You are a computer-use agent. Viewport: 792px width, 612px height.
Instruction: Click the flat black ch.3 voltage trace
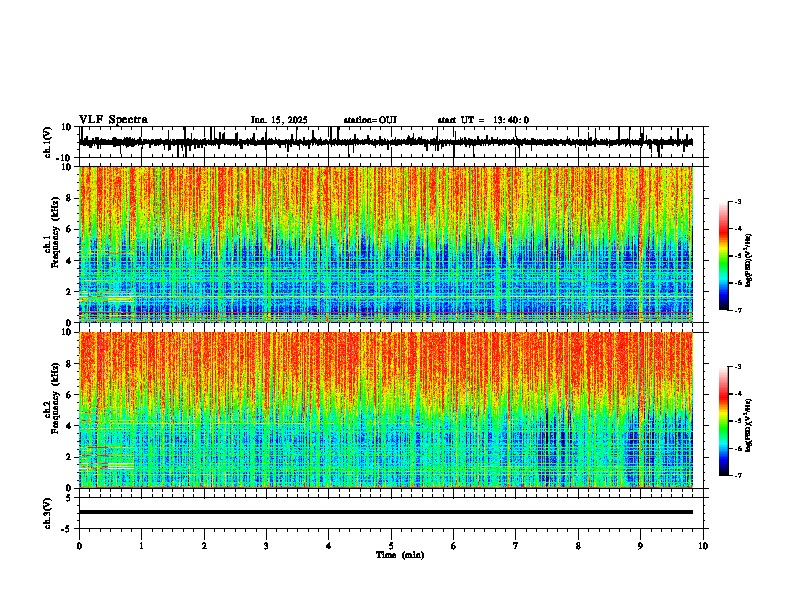(x=386, y=512)
